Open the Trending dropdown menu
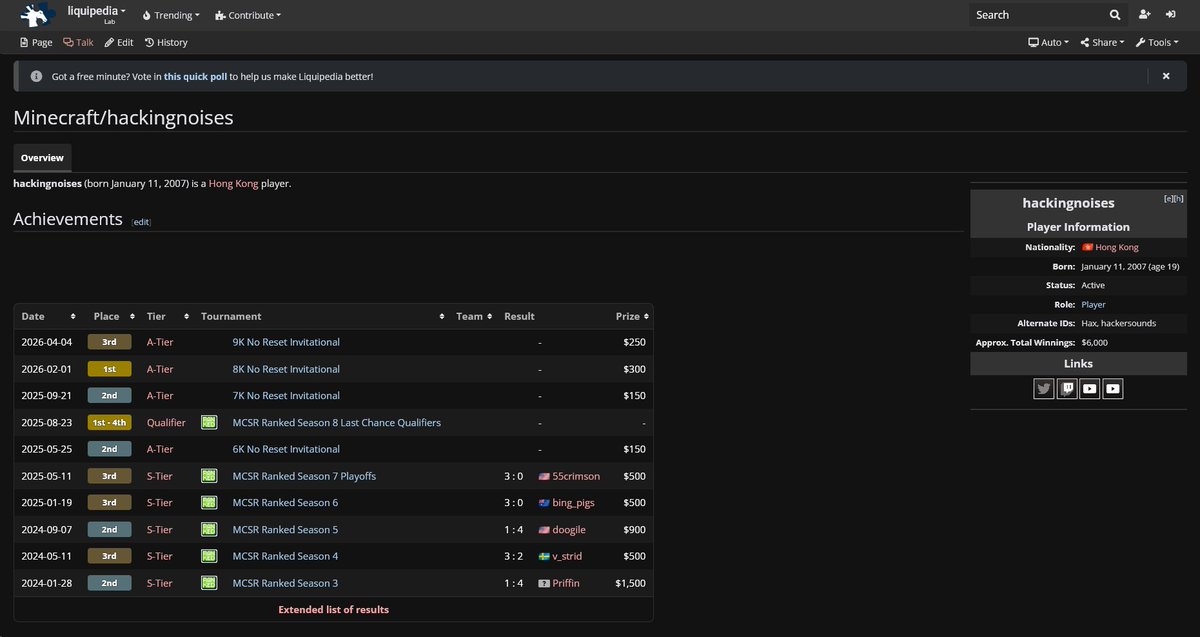 point(171,15)
